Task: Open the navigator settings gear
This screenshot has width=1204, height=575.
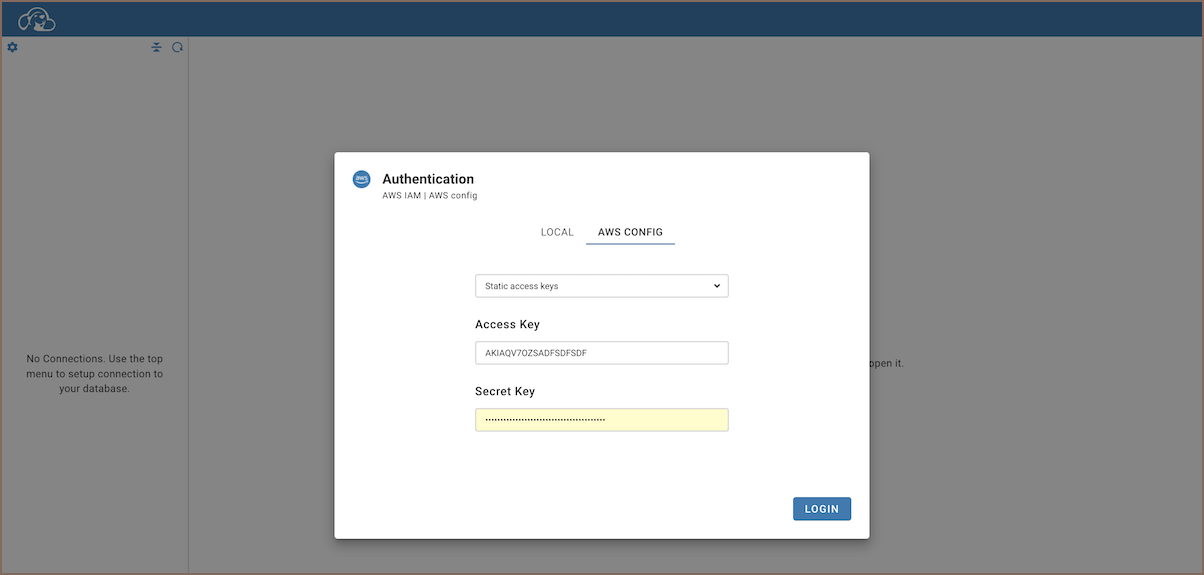Action: pyautogui.click(x=12, y=47)
